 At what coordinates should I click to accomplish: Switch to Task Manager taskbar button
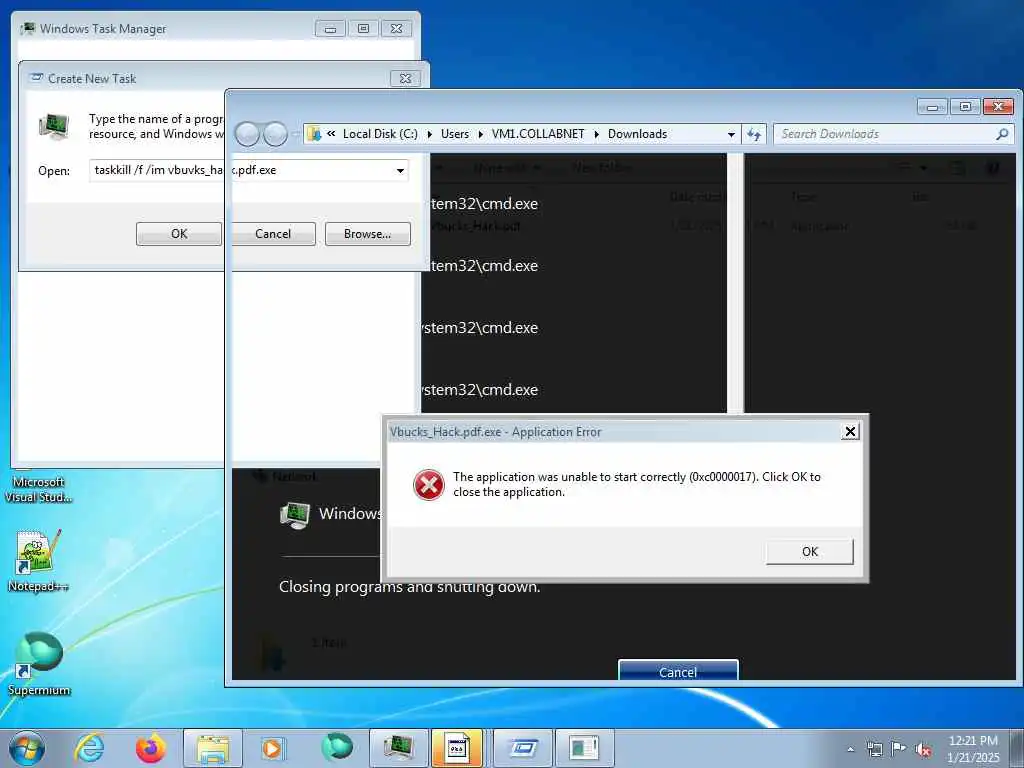pos(398,748)
